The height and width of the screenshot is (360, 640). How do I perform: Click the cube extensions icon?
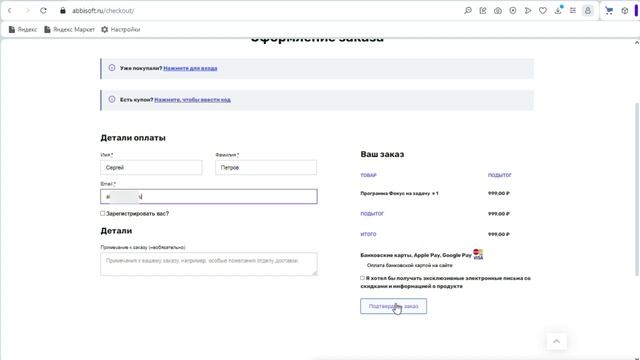[x=624, y=11]
